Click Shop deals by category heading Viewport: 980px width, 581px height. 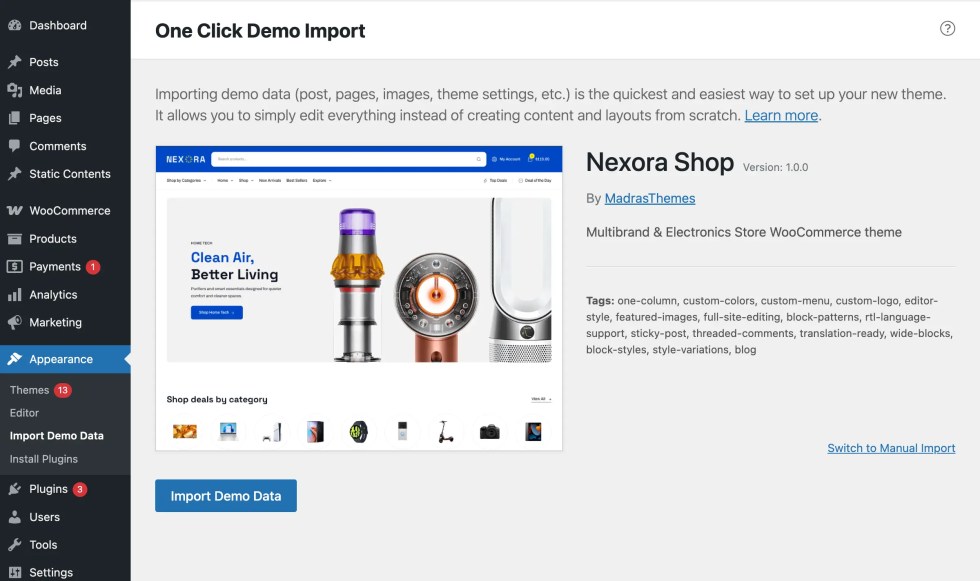(x=217, y=399)
